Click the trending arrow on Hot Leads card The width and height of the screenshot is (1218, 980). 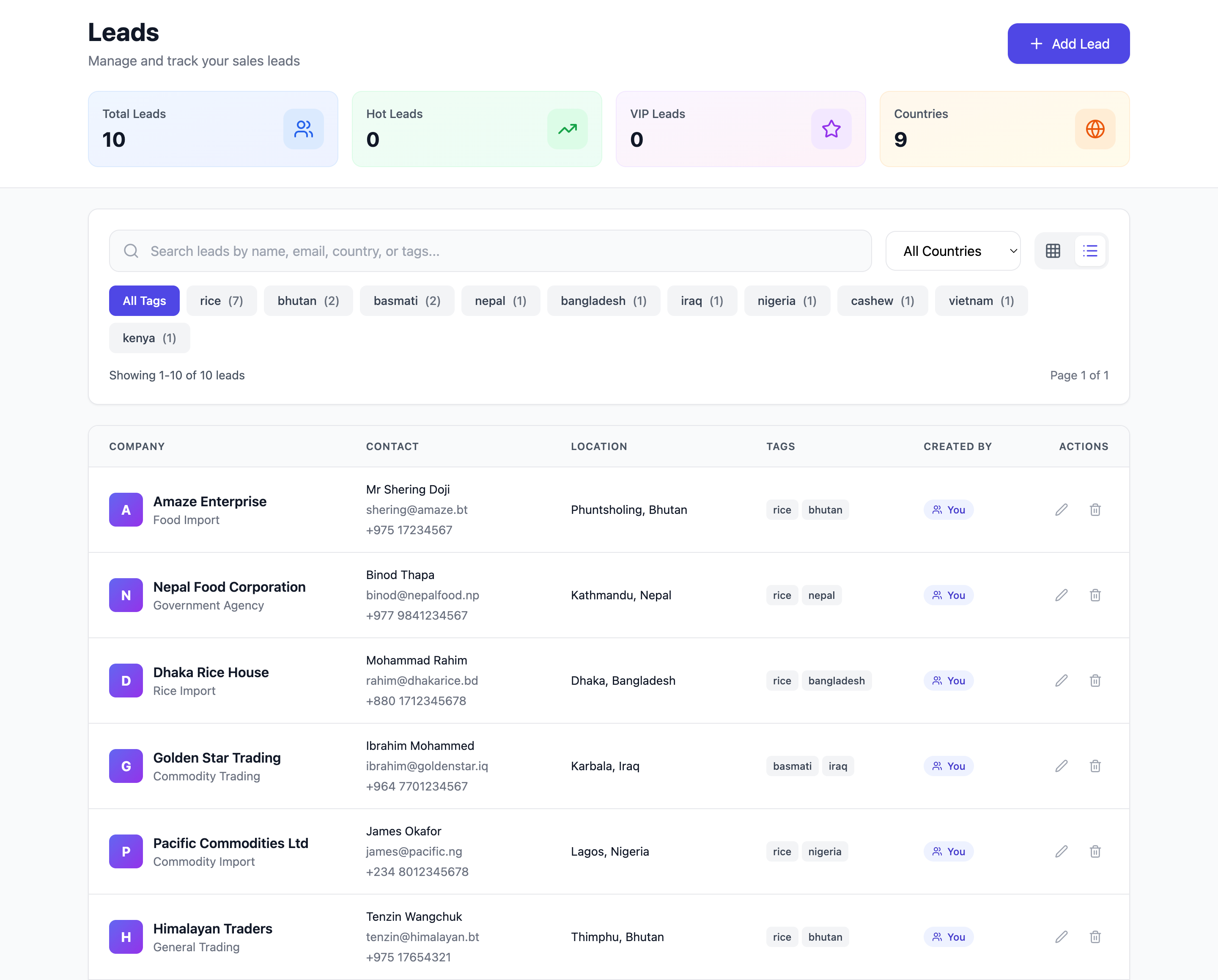567,129
